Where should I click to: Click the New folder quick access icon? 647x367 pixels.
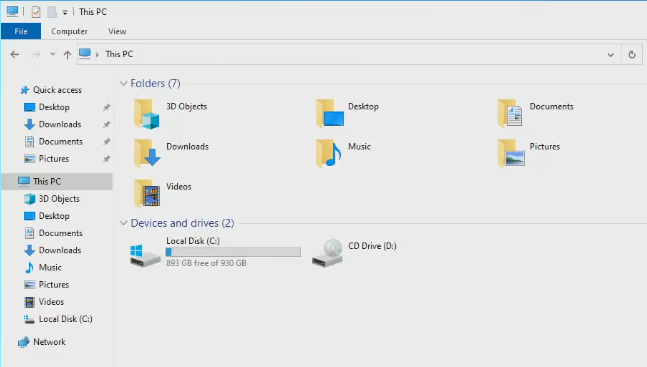coord(52,12)
